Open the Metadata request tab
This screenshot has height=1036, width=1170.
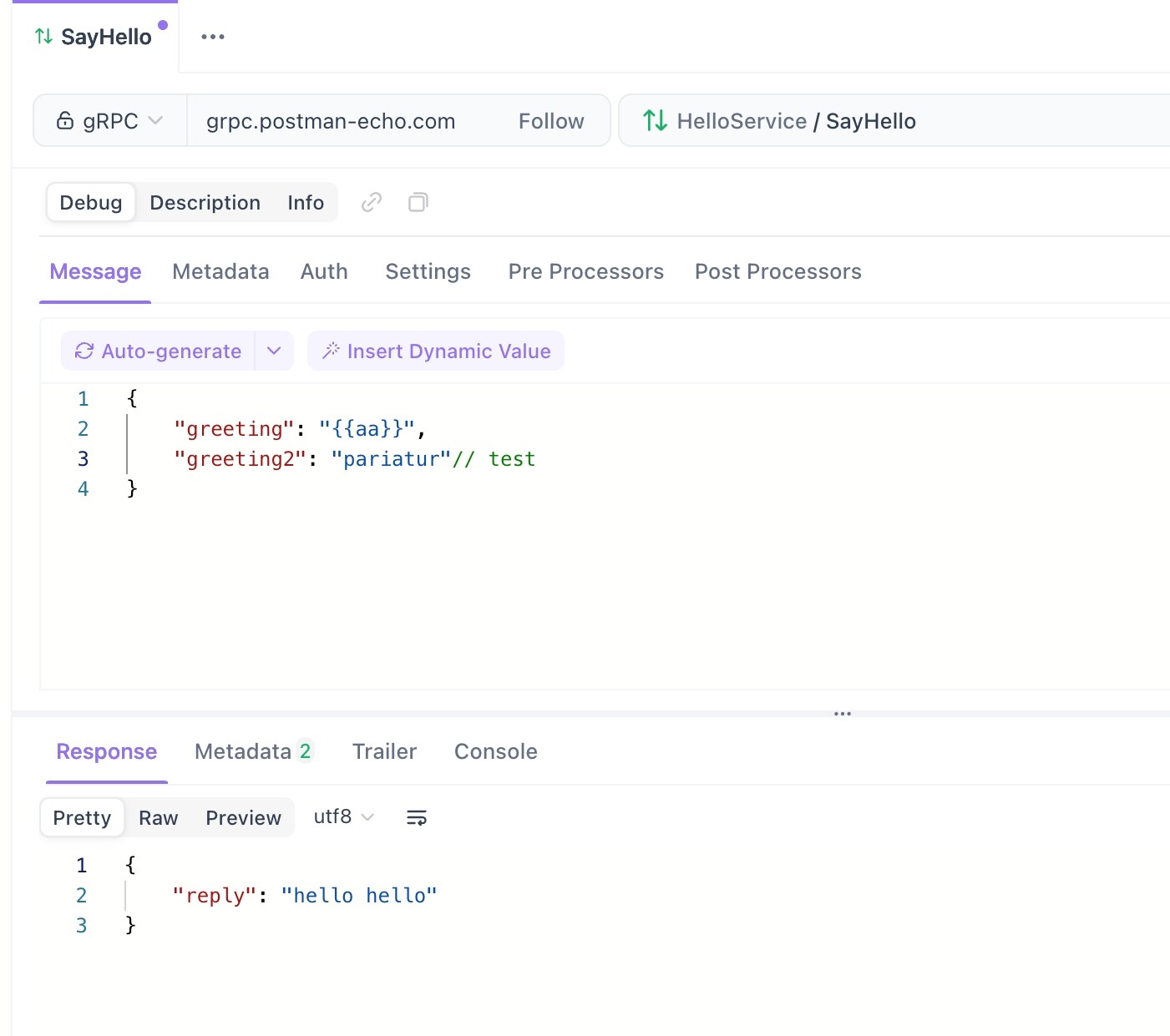click(220, 271)
